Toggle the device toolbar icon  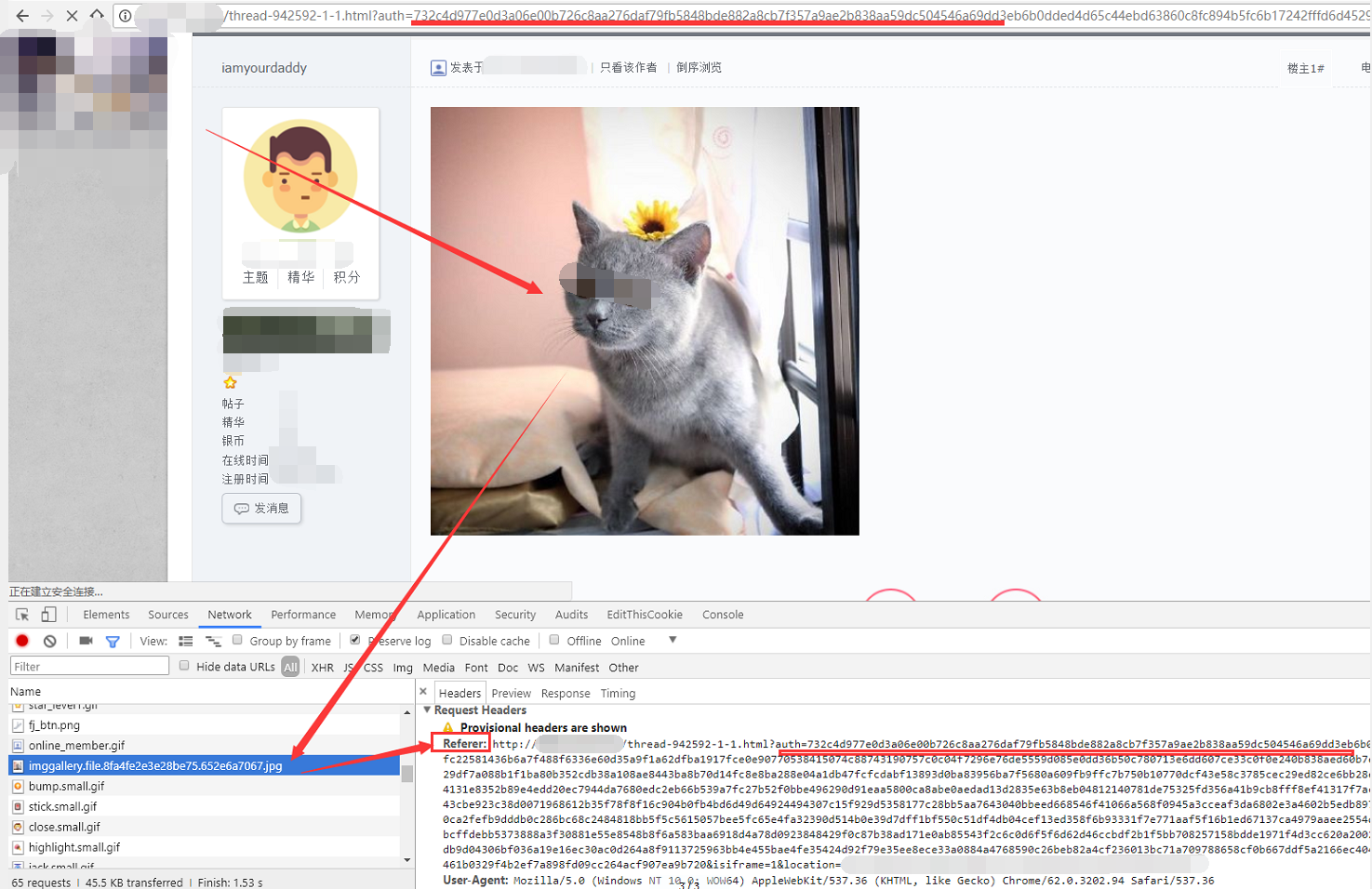pyautogui.click(x=48, y=615)
